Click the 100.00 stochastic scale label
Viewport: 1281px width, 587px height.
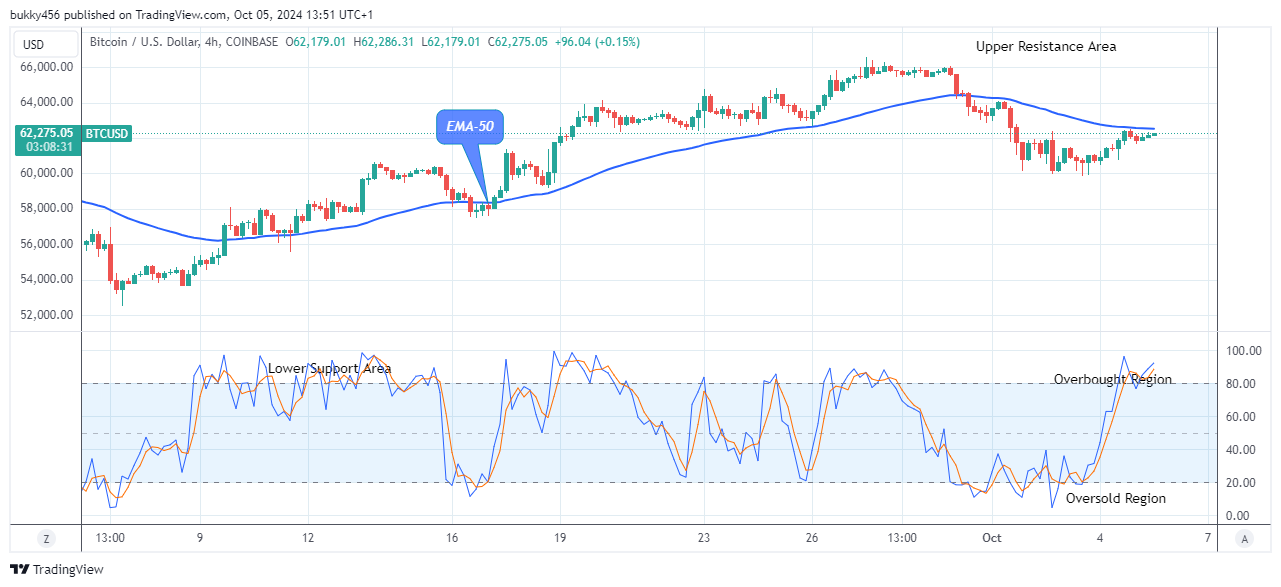[x=1243, y=351]
